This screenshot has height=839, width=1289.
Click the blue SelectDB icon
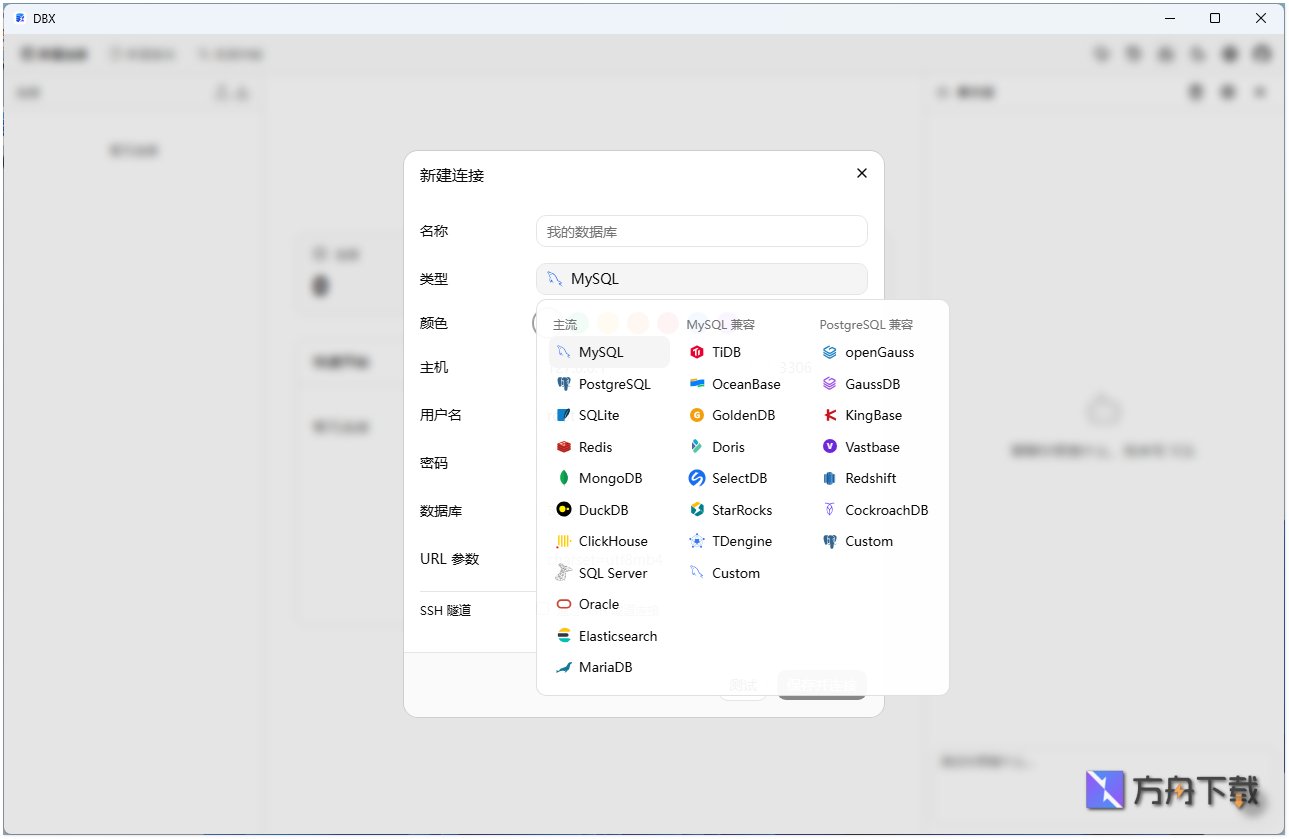697,478
